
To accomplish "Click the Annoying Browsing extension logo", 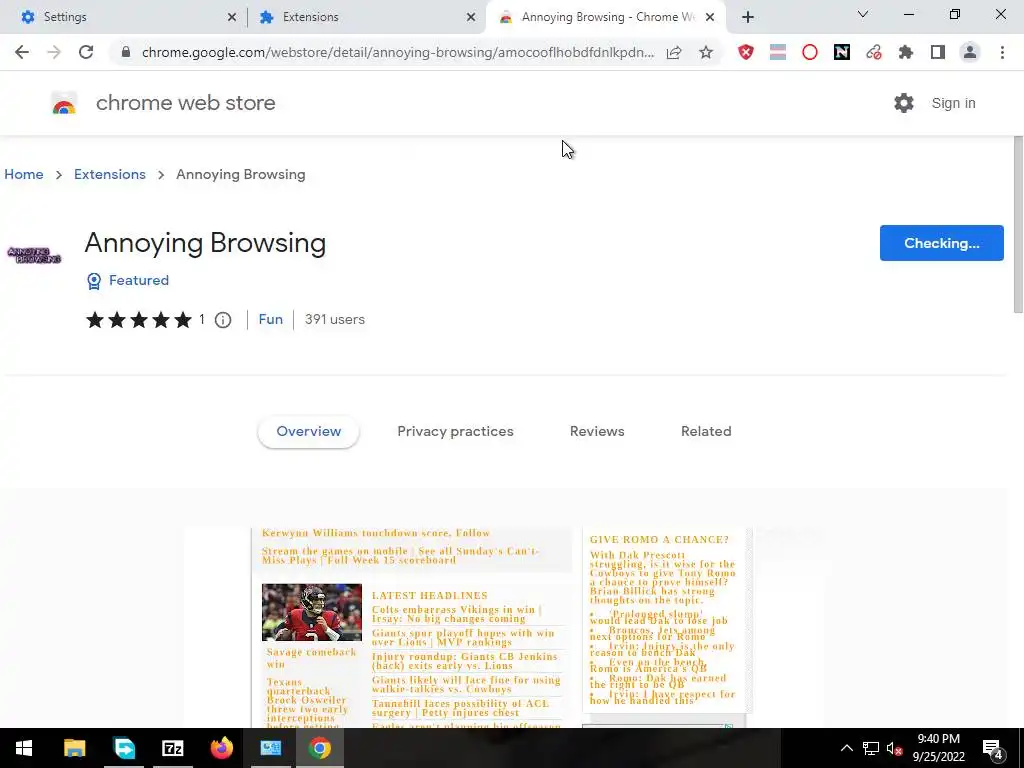I will point(34,255).
